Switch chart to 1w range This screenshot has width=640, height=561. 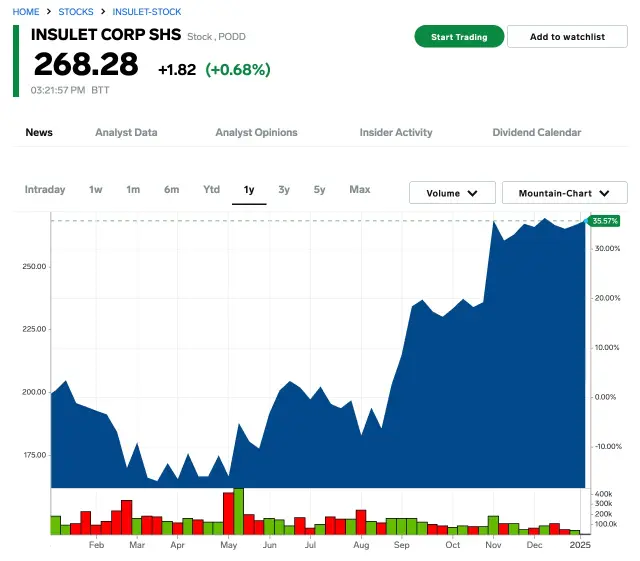coord(96,190)
